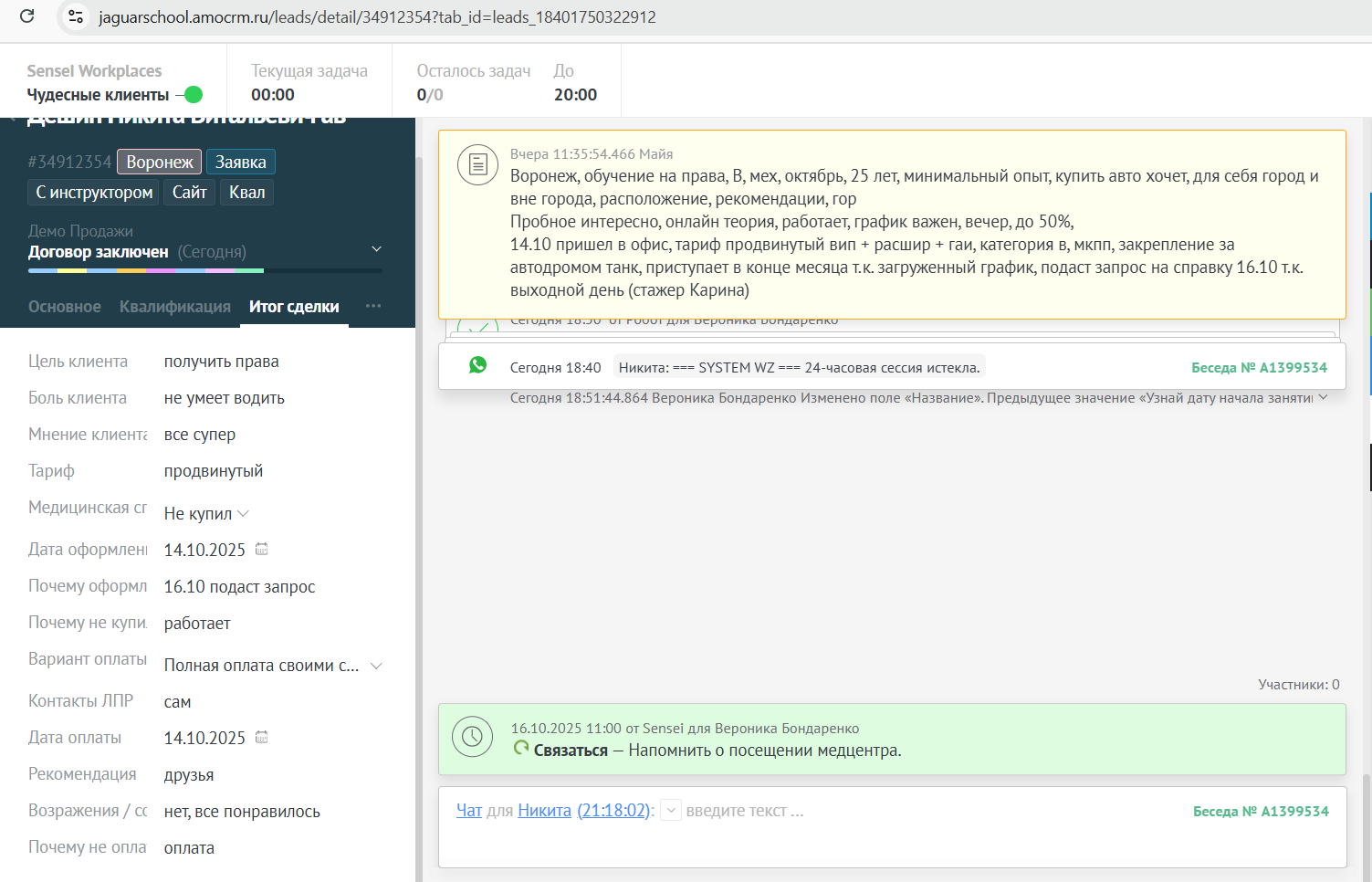The image size is (1372, 882).
Task: Switch to the Квалификация tab
Action: [x=174, y=307]
